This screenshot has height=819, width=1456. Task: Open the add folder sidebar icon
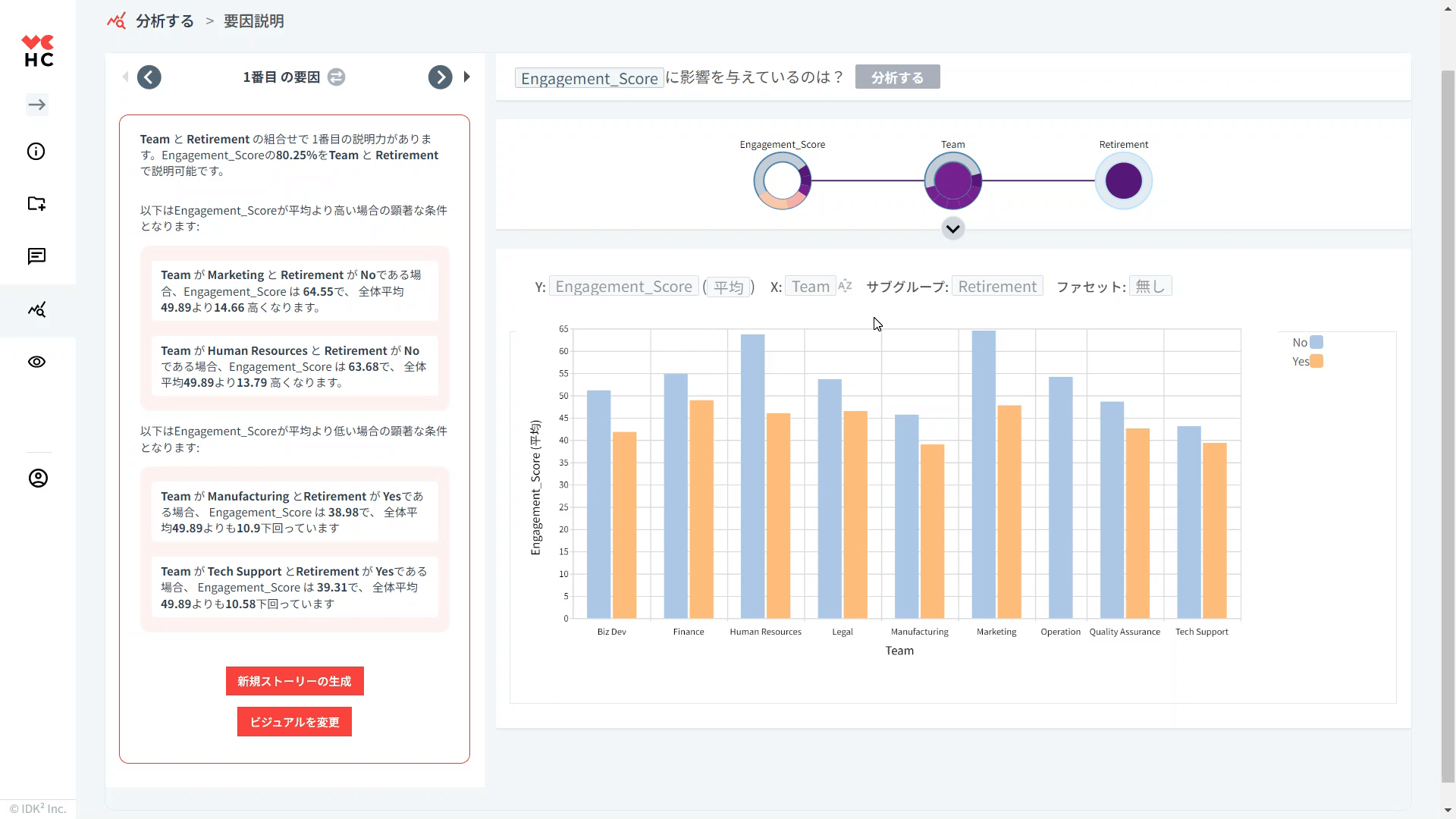[x=36, y=203]
